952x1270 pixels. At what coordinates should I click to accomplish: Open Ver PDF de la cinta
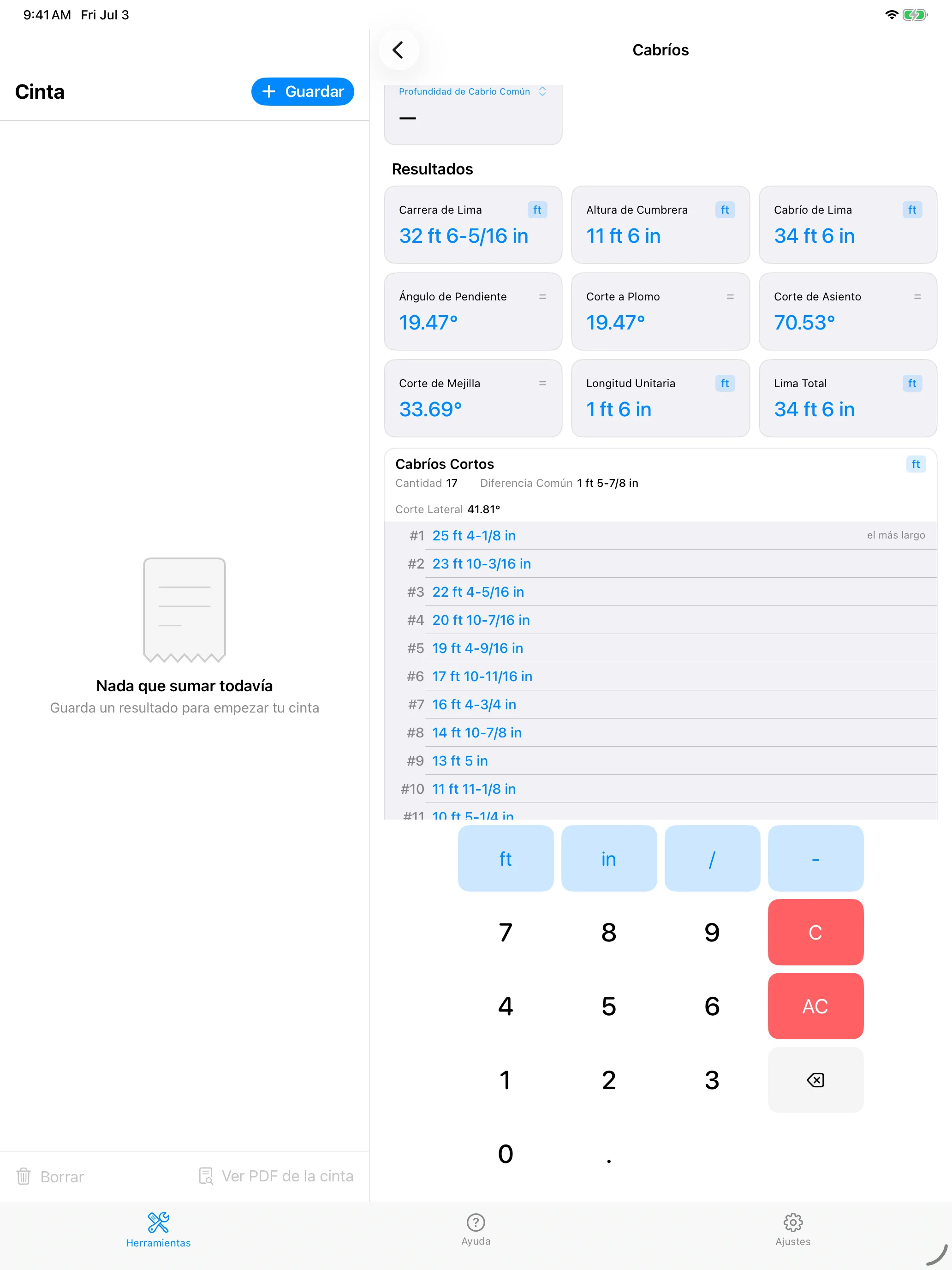click(x=275, y=1176)
